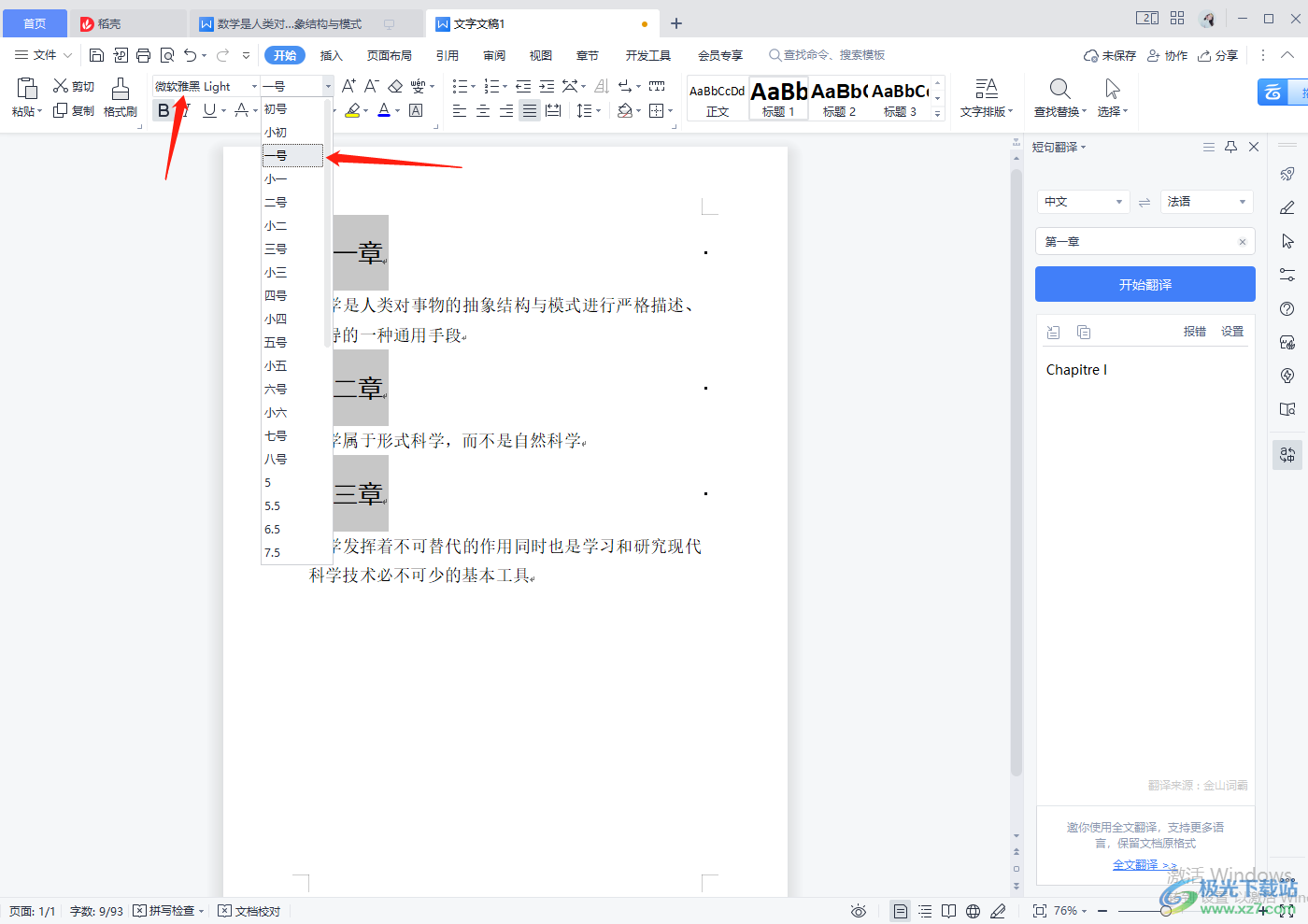Viewport: 1308px width, 924px height.
Task: Decrease paragraph indent
Action: 523,86
